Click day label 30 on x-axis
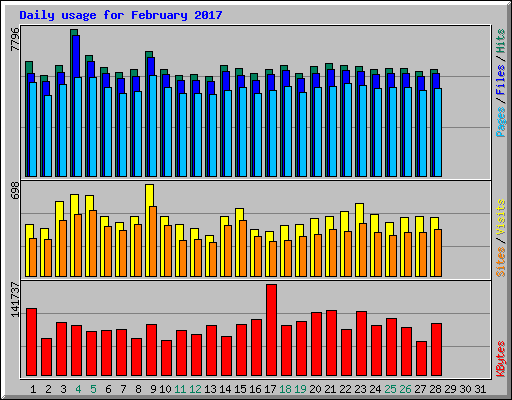This screenshot has height=400, width=512. [x=466, y=389]
